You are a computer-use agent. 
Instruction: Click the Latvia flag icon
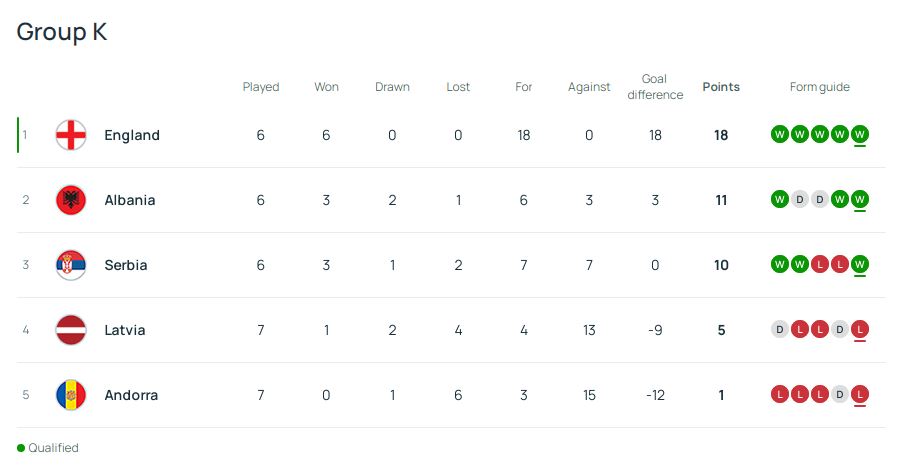pos(71,330)
